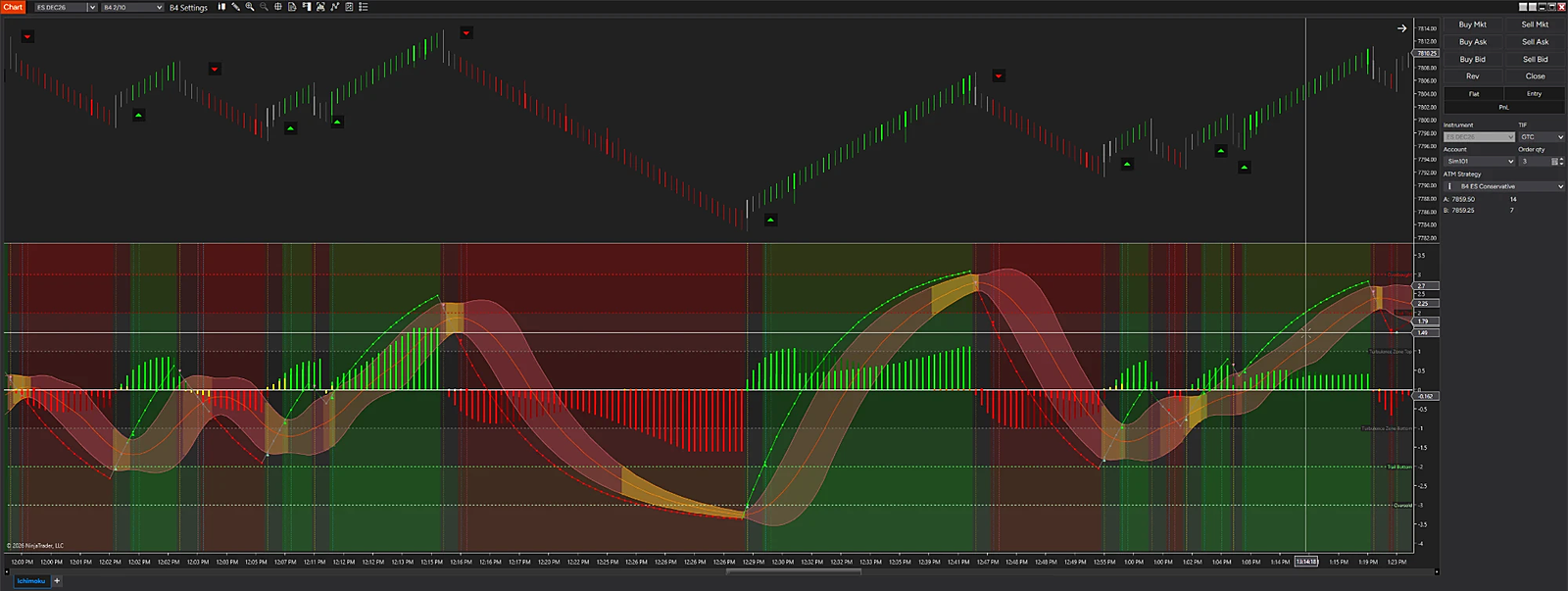The width and height of the screenshot is (1568, 591).
Task: Click the 7810.25 current price marker
Action: 1427,54
